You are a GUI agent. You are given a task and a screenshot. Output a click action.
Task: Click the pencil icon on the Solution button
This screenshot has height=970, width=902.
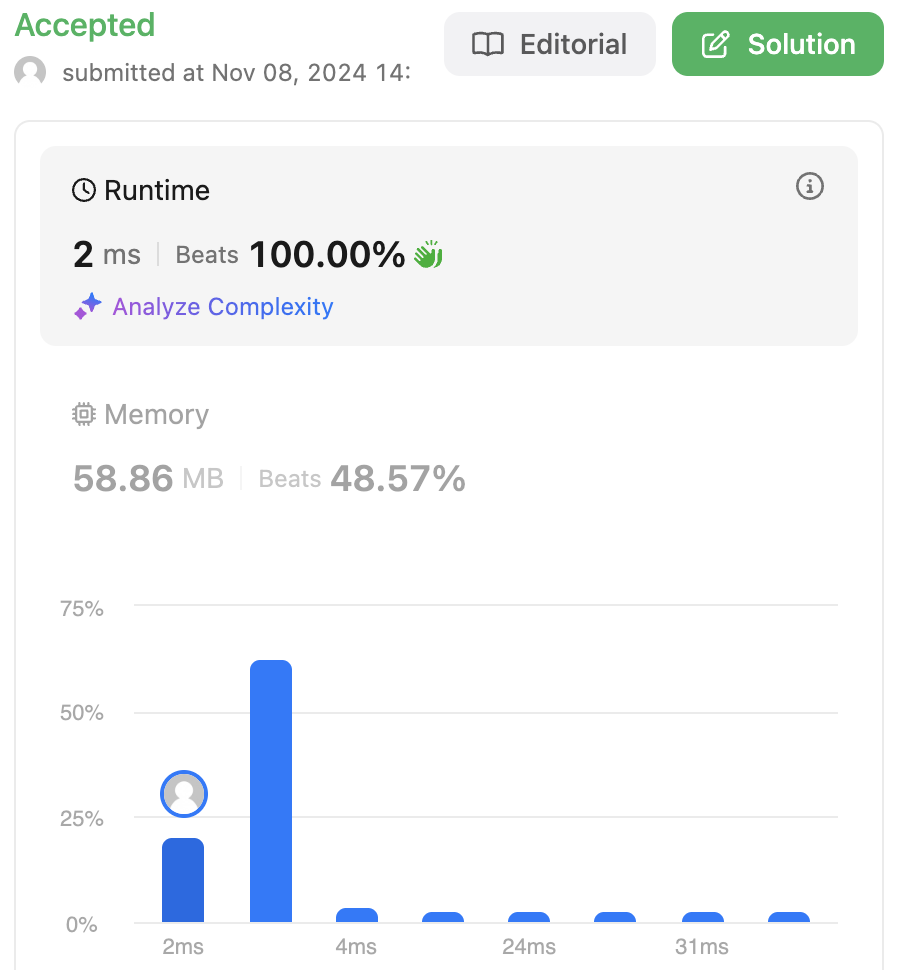715,45
